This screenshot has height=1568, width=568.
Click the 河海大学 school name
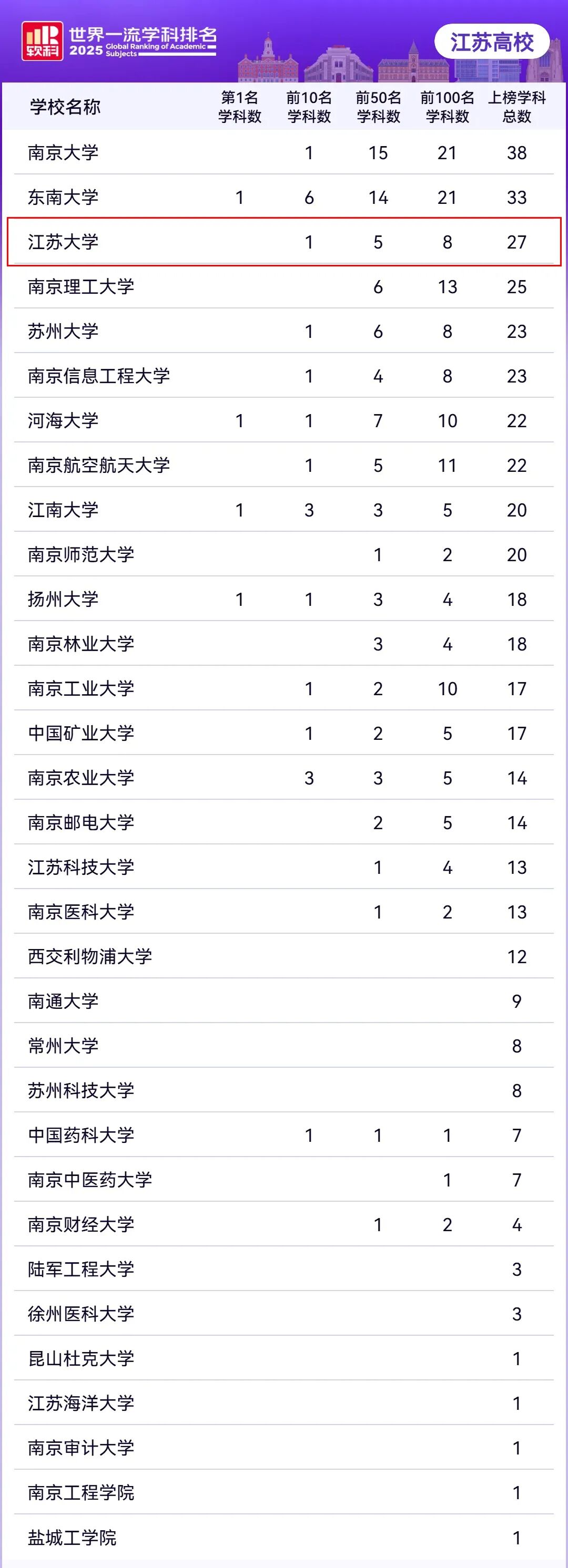pyautogui.click(x=64, y=420)
